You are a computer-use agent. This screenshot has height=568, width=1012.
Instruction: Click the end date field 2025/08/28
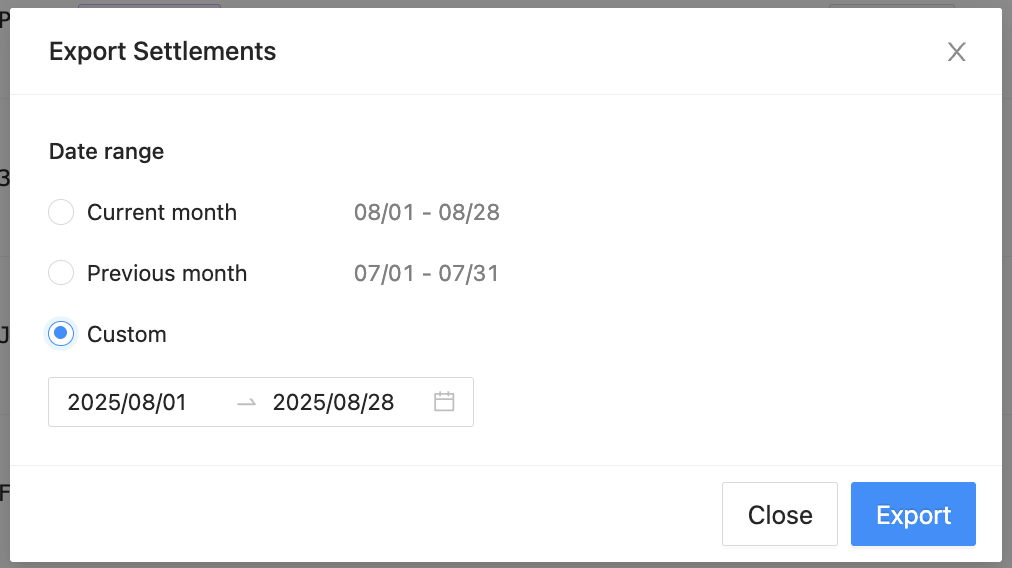click(333, 402)
